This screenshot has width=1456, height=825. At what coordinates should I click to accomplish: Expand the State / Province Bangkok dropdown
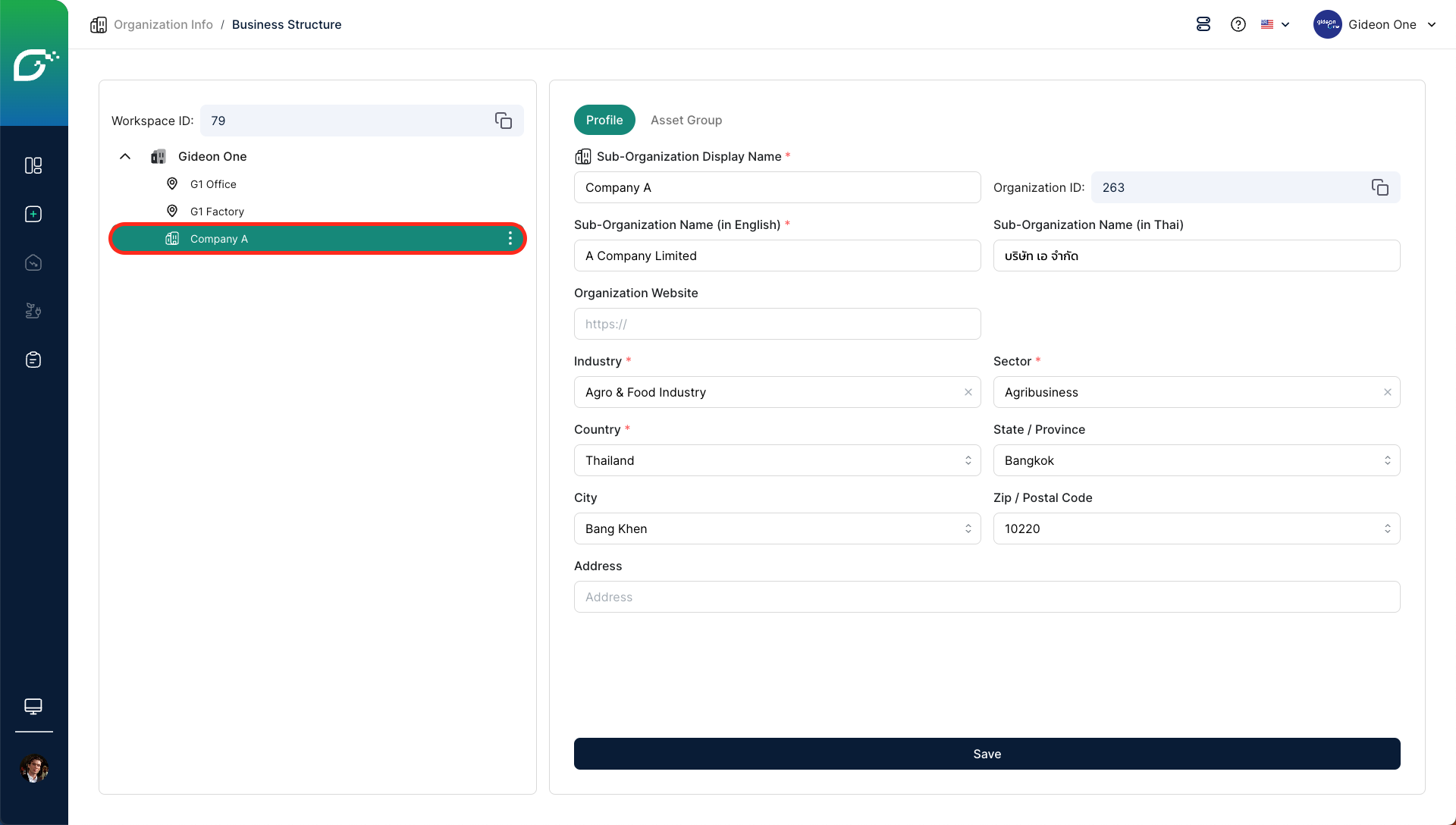[1196, 460]
